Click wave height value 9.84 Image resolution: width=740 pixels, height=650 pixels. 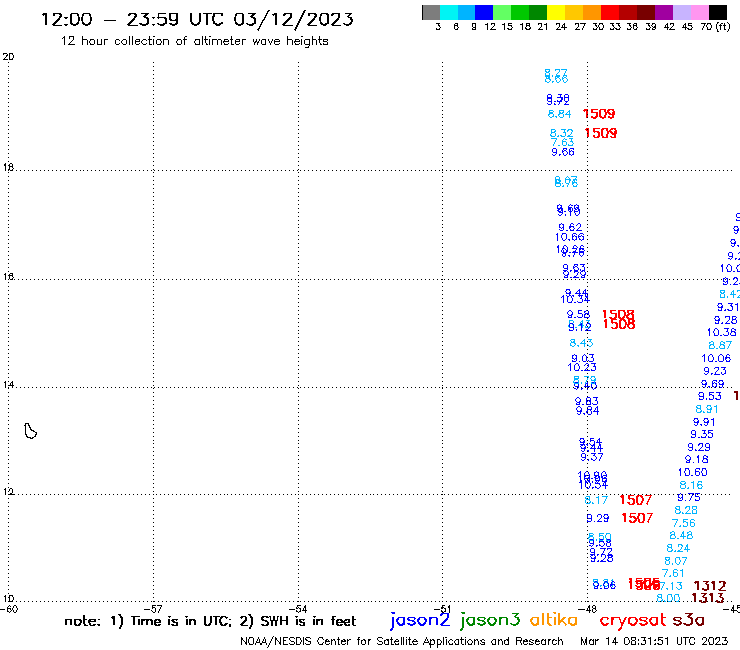[x=588, y=411]
